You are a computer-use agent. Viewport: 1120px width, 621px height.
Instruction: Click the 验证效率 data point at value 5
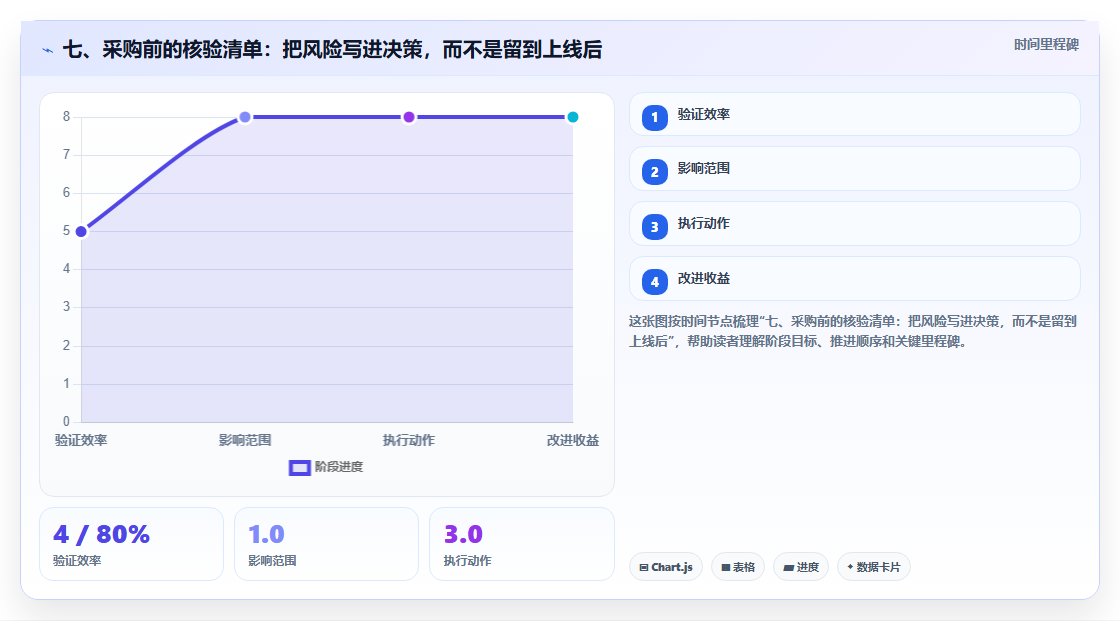(x=81, y=232)
